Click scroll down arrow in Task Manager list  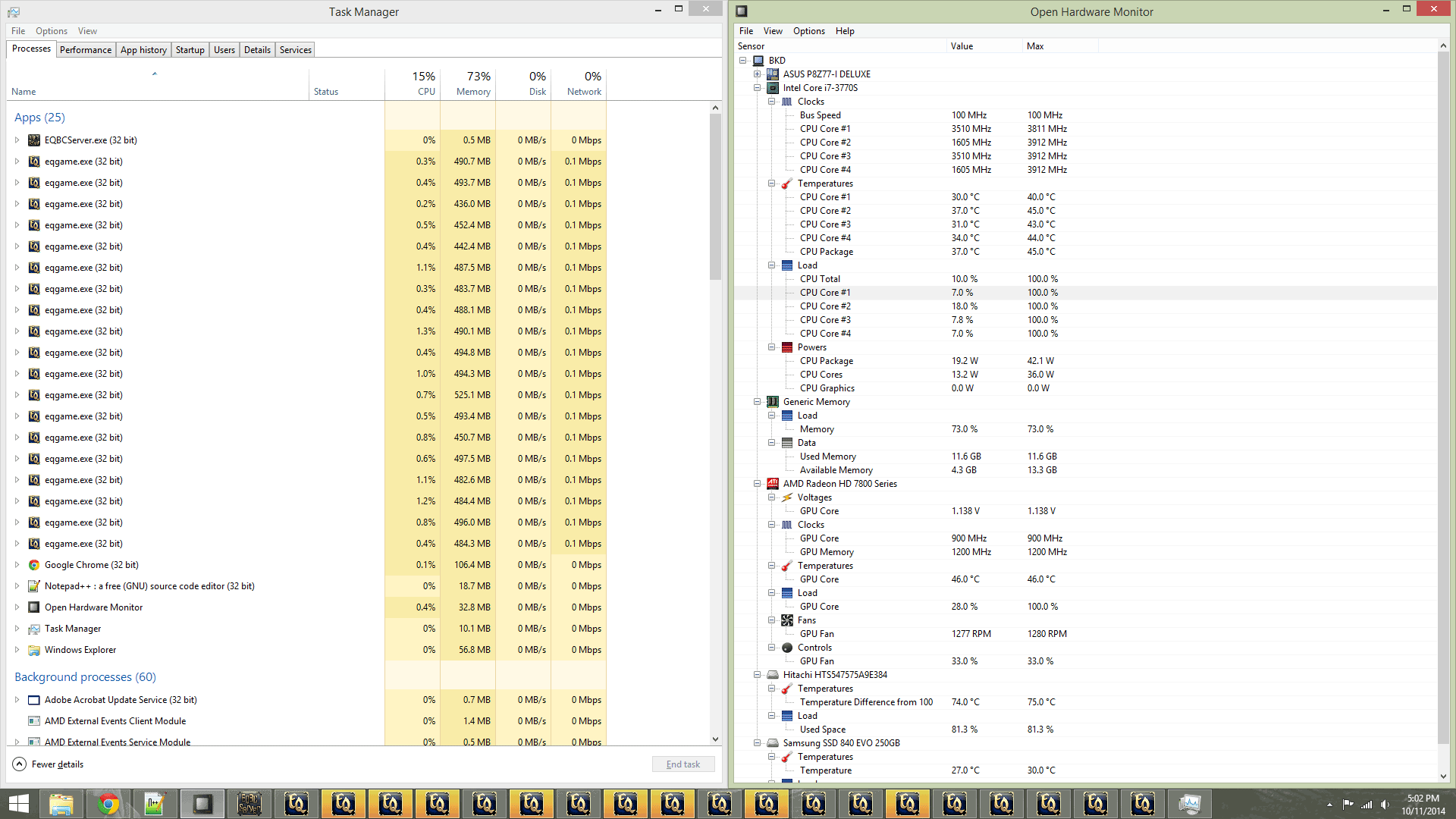[x=715, y=739]
